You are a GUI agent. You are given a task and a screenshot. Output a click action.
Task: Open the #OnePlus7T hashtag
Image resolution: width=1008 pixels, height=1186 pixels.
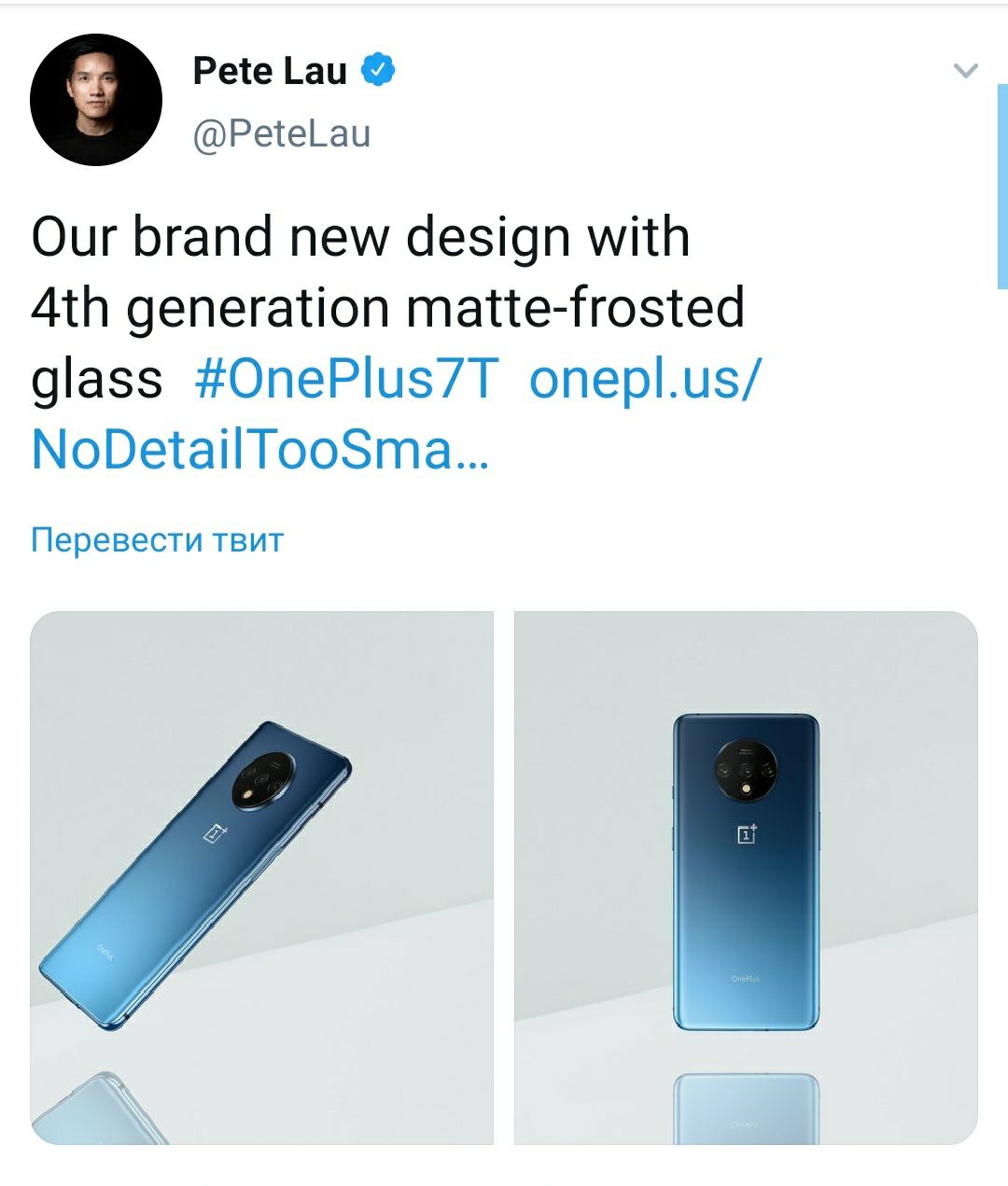click(x=346, y=379)
